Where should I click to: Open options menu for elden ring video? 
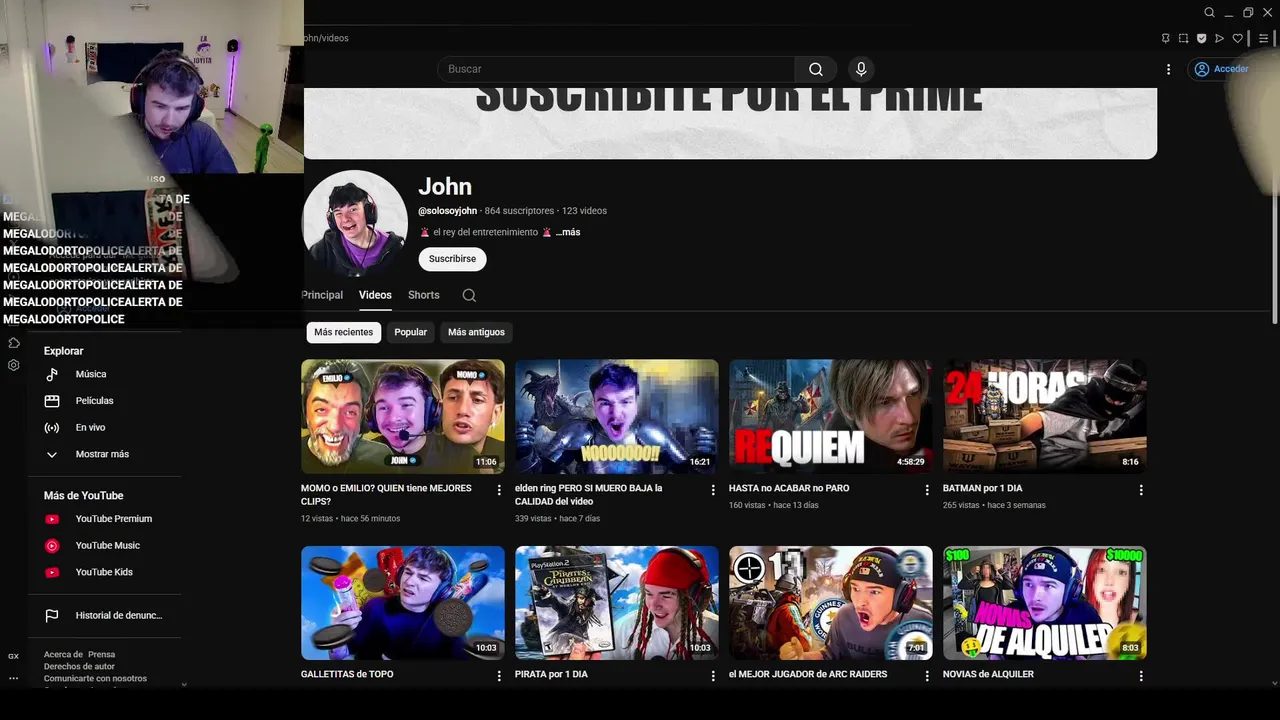pos(713,490)
